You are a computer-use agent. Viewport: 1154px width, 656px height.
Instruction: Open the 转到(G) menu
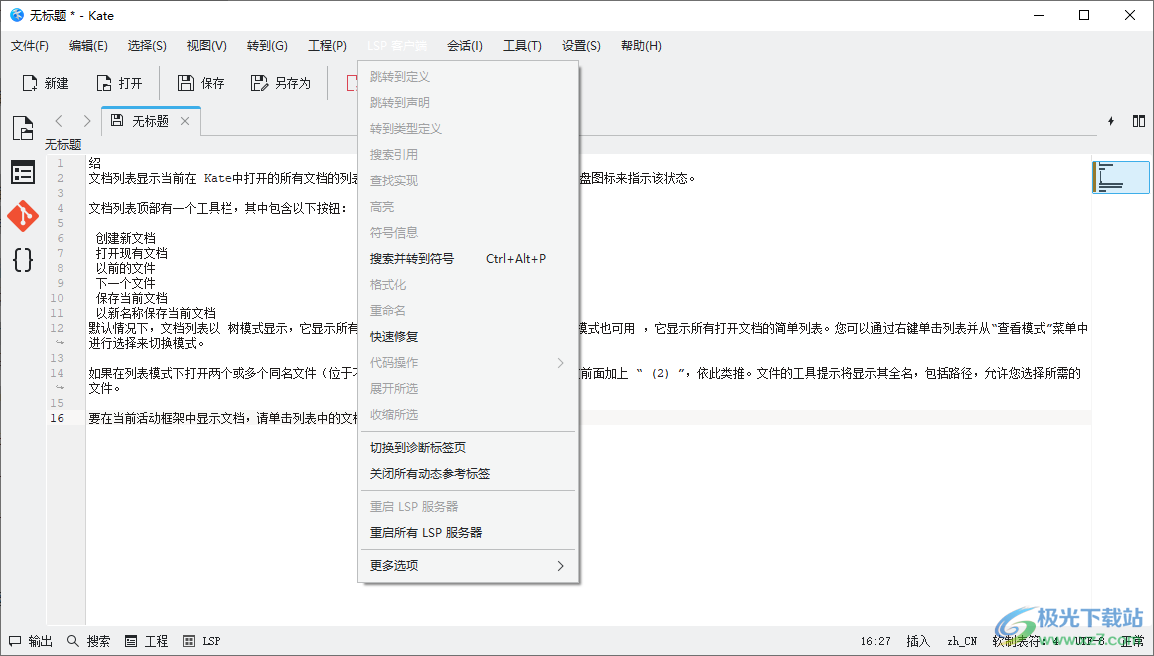(267, 46)
